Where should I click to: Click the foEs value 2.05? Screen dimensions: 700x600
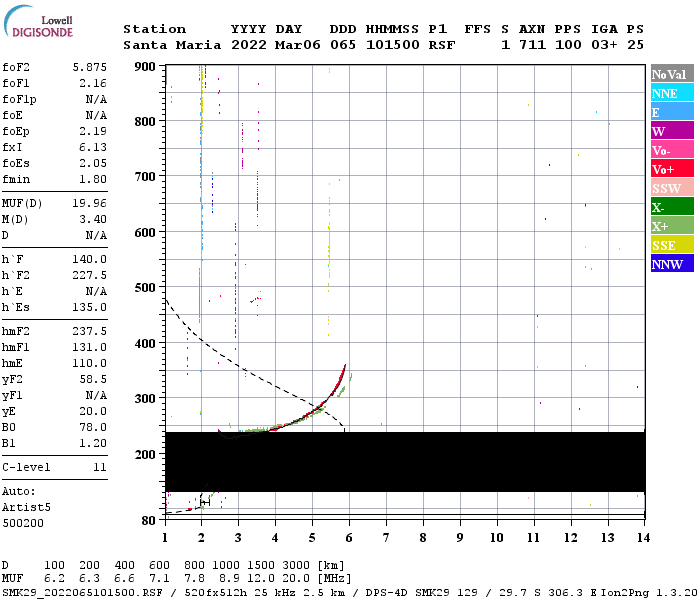tap(93, 163)
